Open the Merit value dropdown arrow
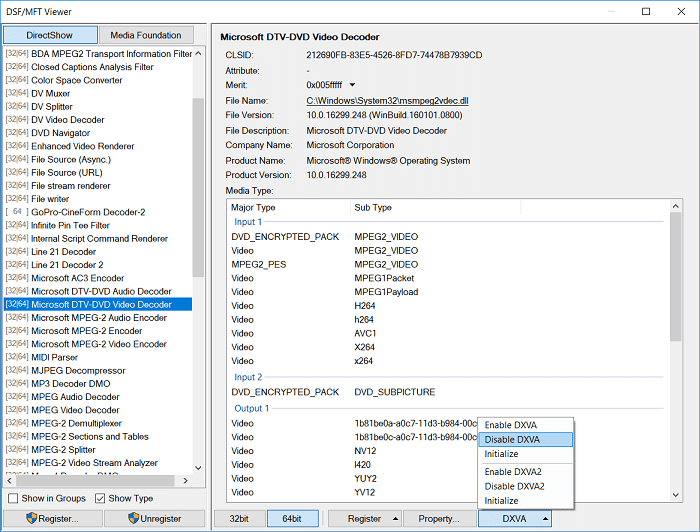 [352, 85]
